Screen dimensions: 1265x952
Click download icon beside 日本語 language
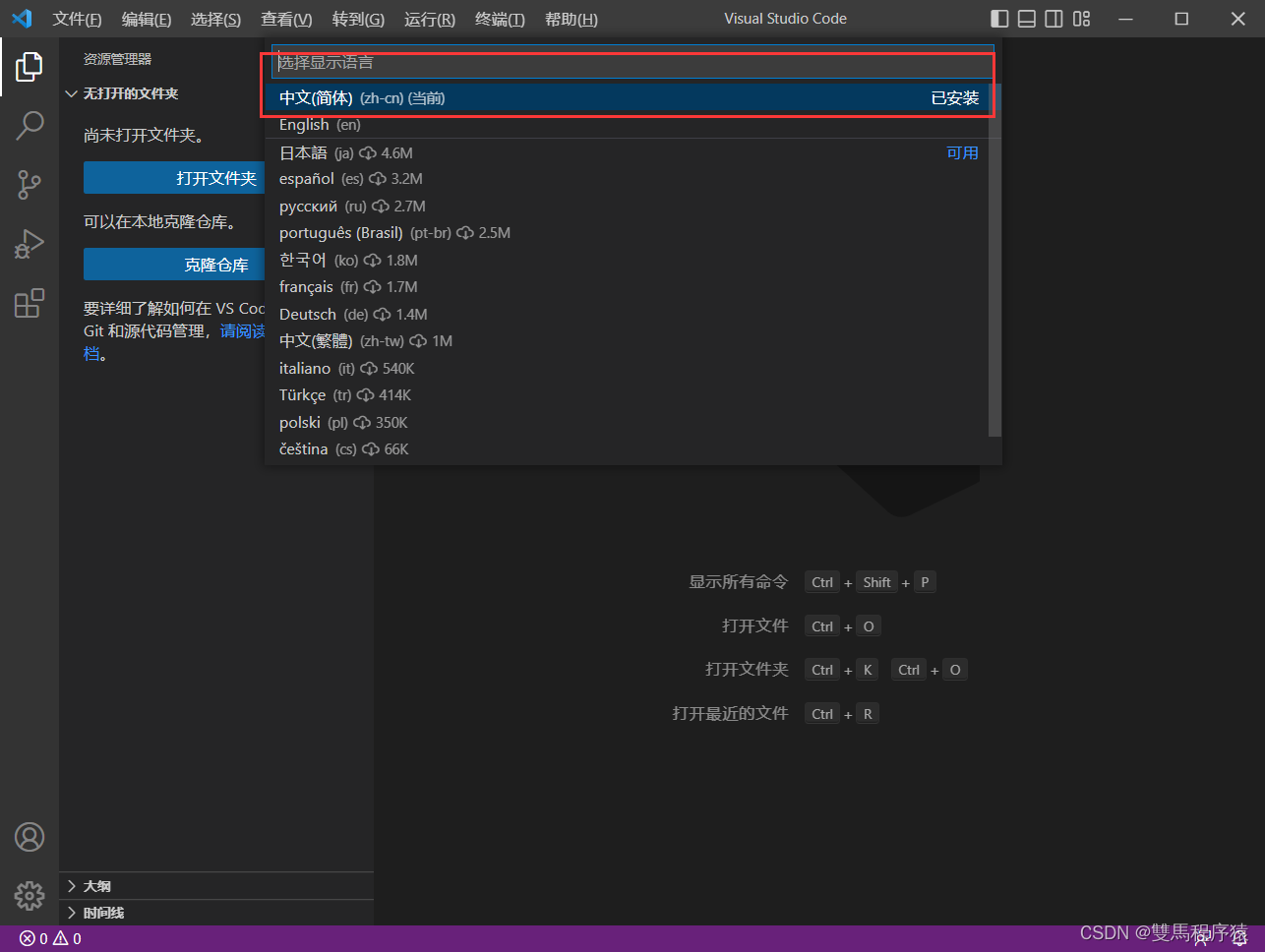click(368, 153)
